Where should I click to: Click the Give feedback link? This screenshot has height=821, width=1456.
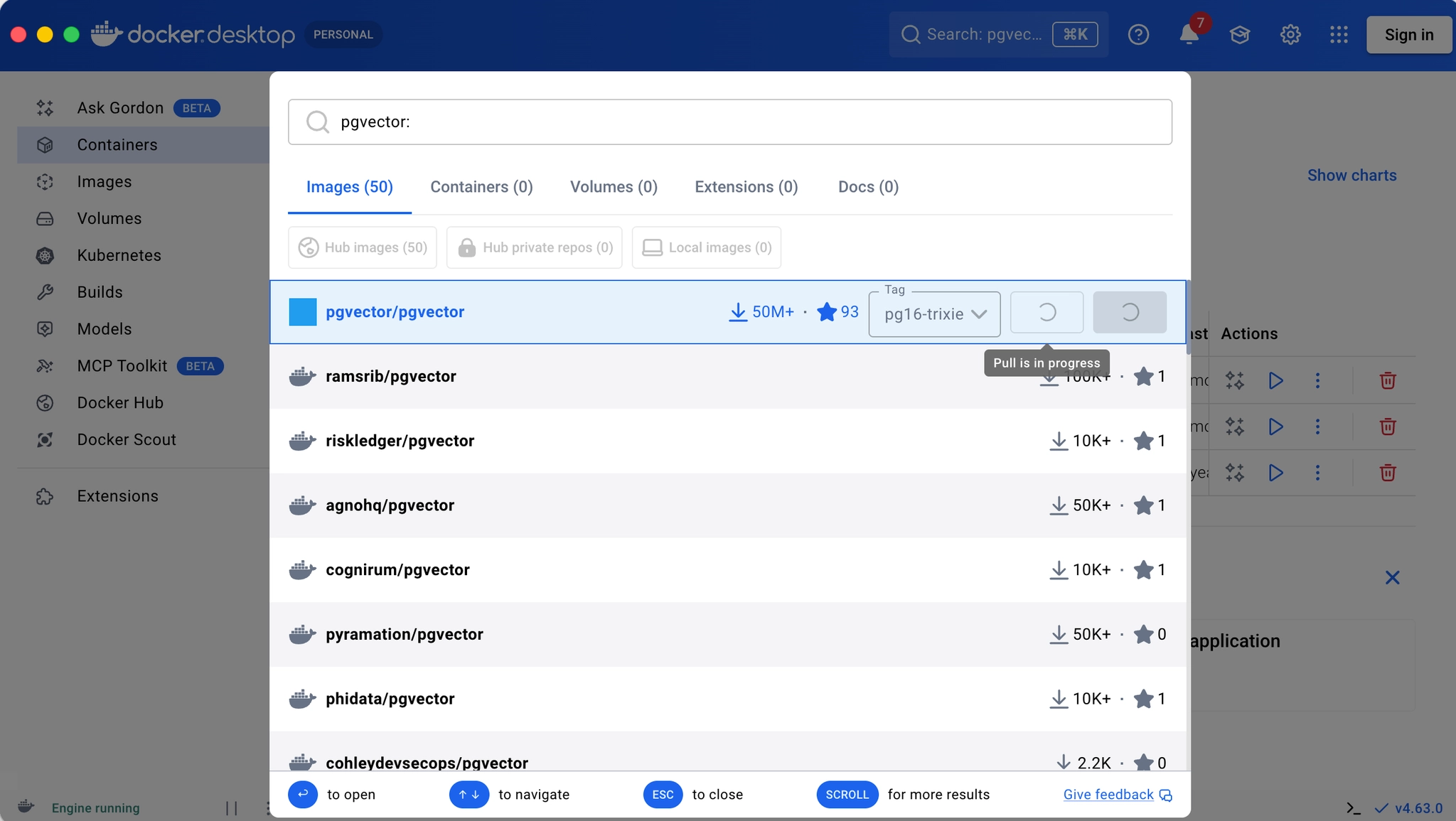1108,794
